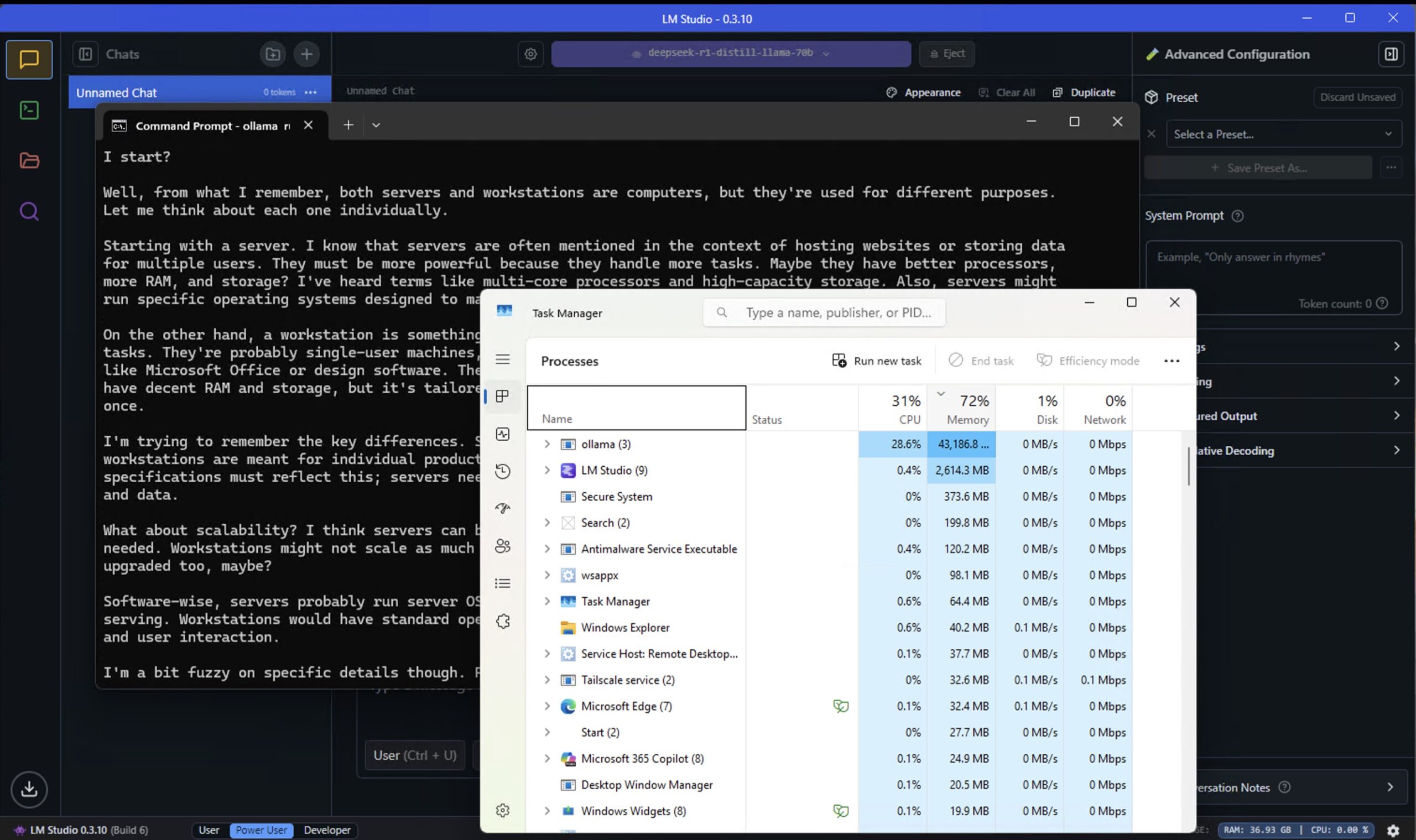Image resolution: width=1416 pixels, height=840 pixels.
Task: Click the Eject model button
Action: [x=946, y=53]
